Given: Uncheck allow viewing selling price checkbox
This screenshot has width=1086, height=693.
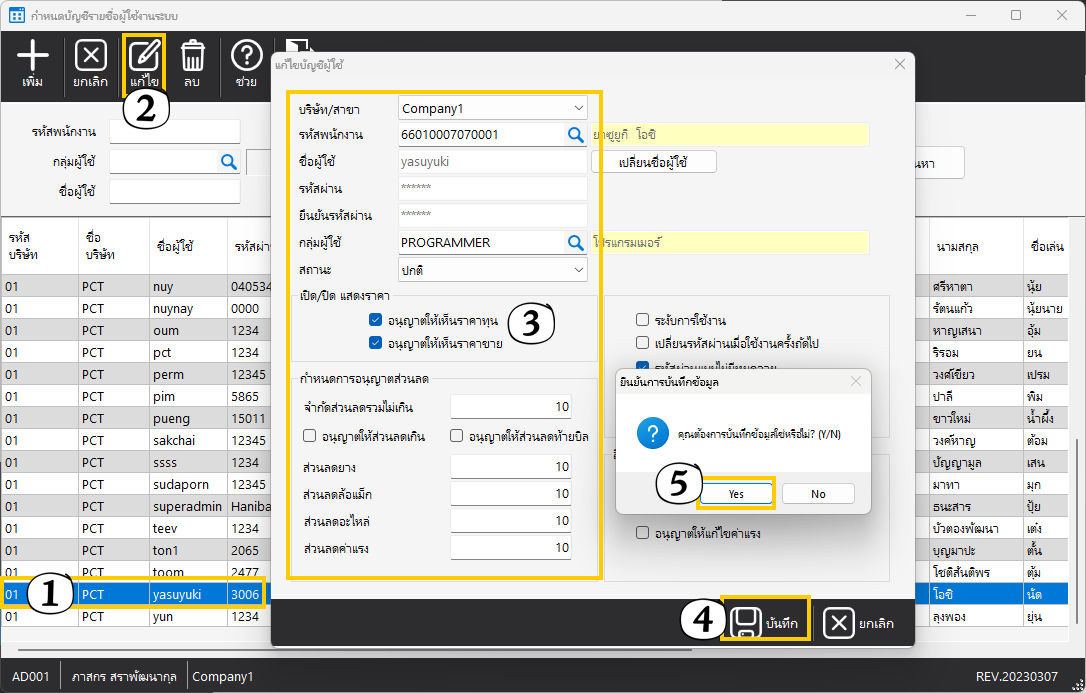Looking at the screenshot, I should [375, 344].
